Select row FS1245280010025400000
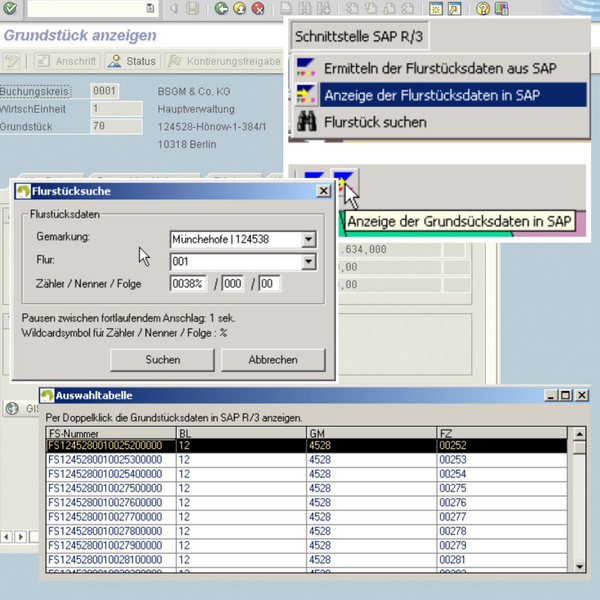 coord(307,474)
